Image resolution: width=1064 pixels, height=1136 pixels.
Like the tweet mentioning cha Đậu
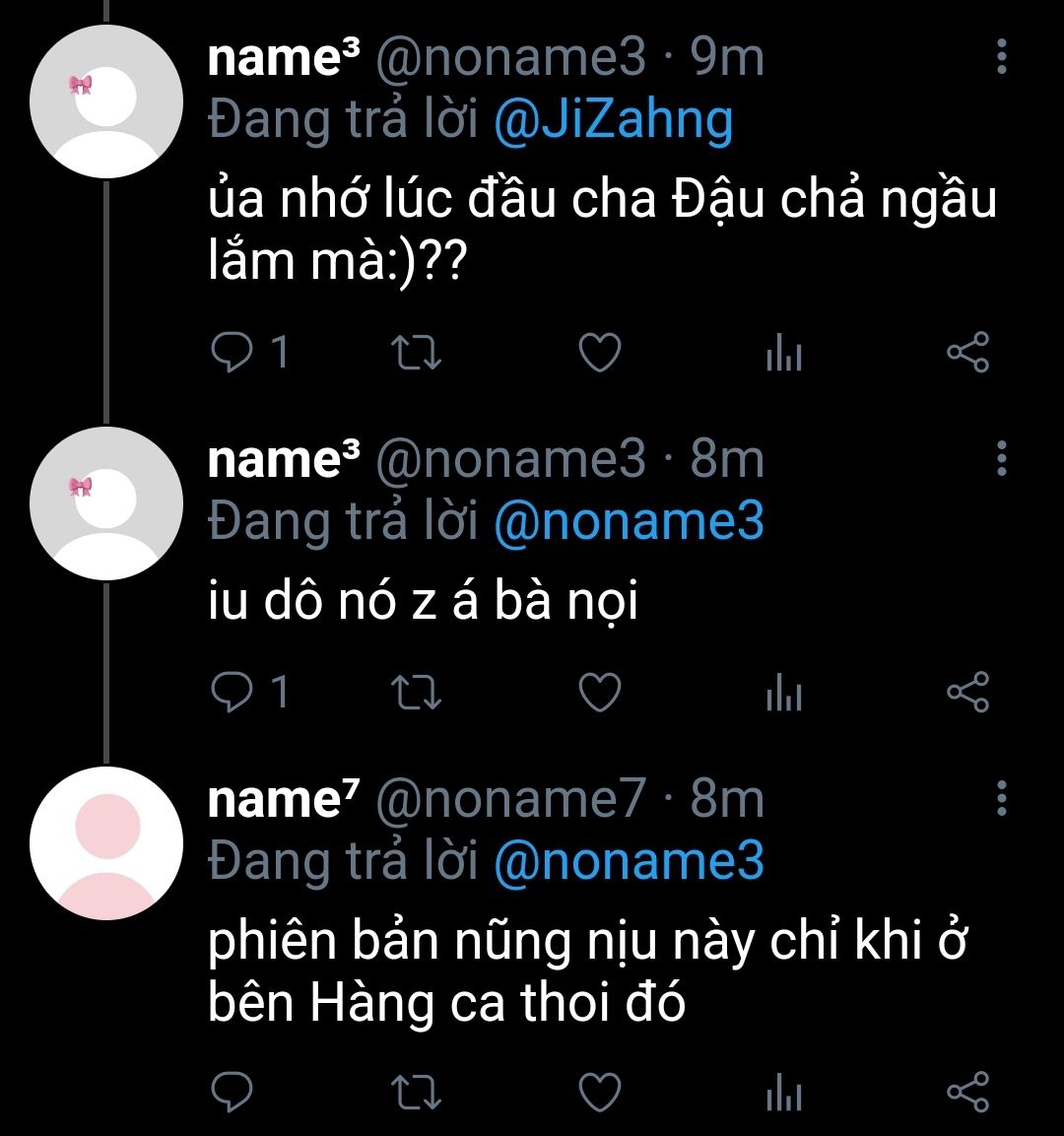pos(598,352)
